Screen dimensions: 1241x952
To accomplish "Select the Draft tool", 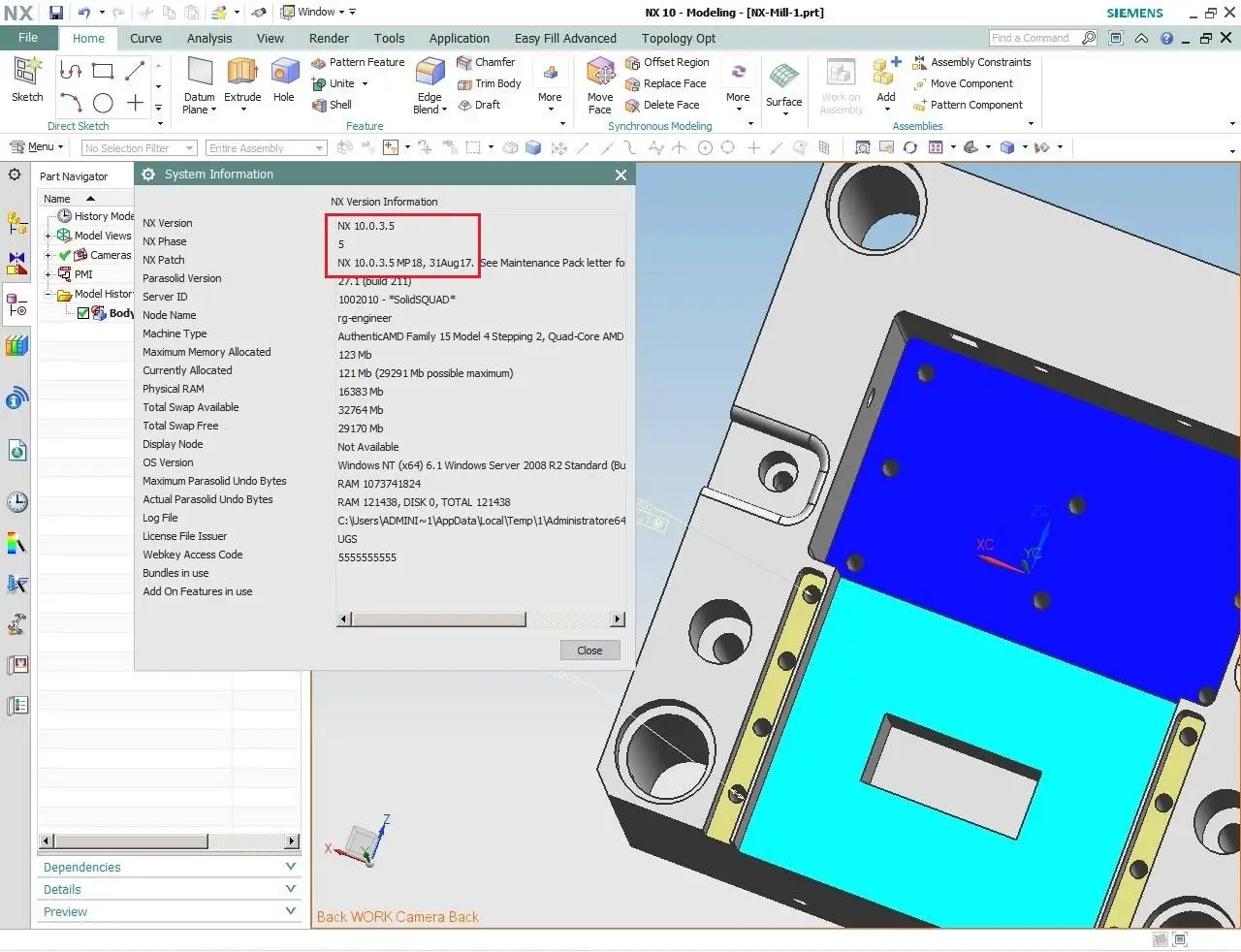I will click(479, 105).
